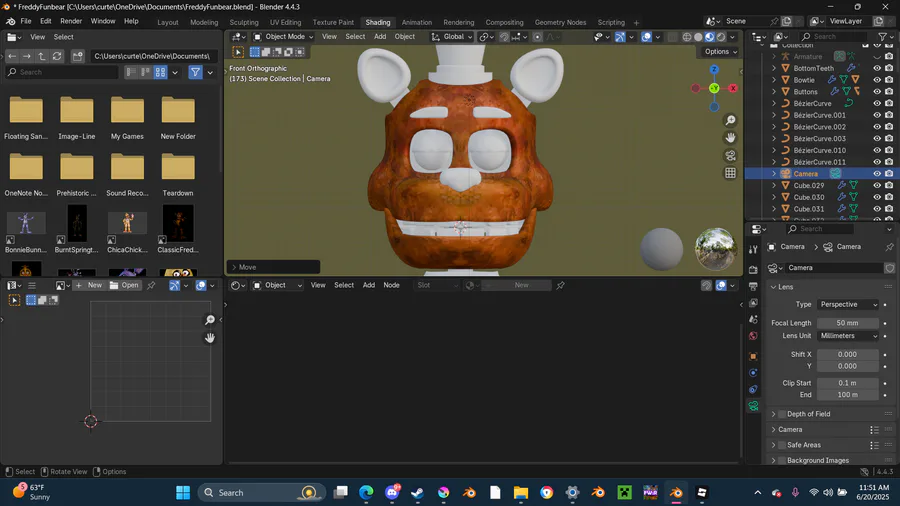Open Tool properties tab
Screen dimensions: 900x506
coord(753,249)
